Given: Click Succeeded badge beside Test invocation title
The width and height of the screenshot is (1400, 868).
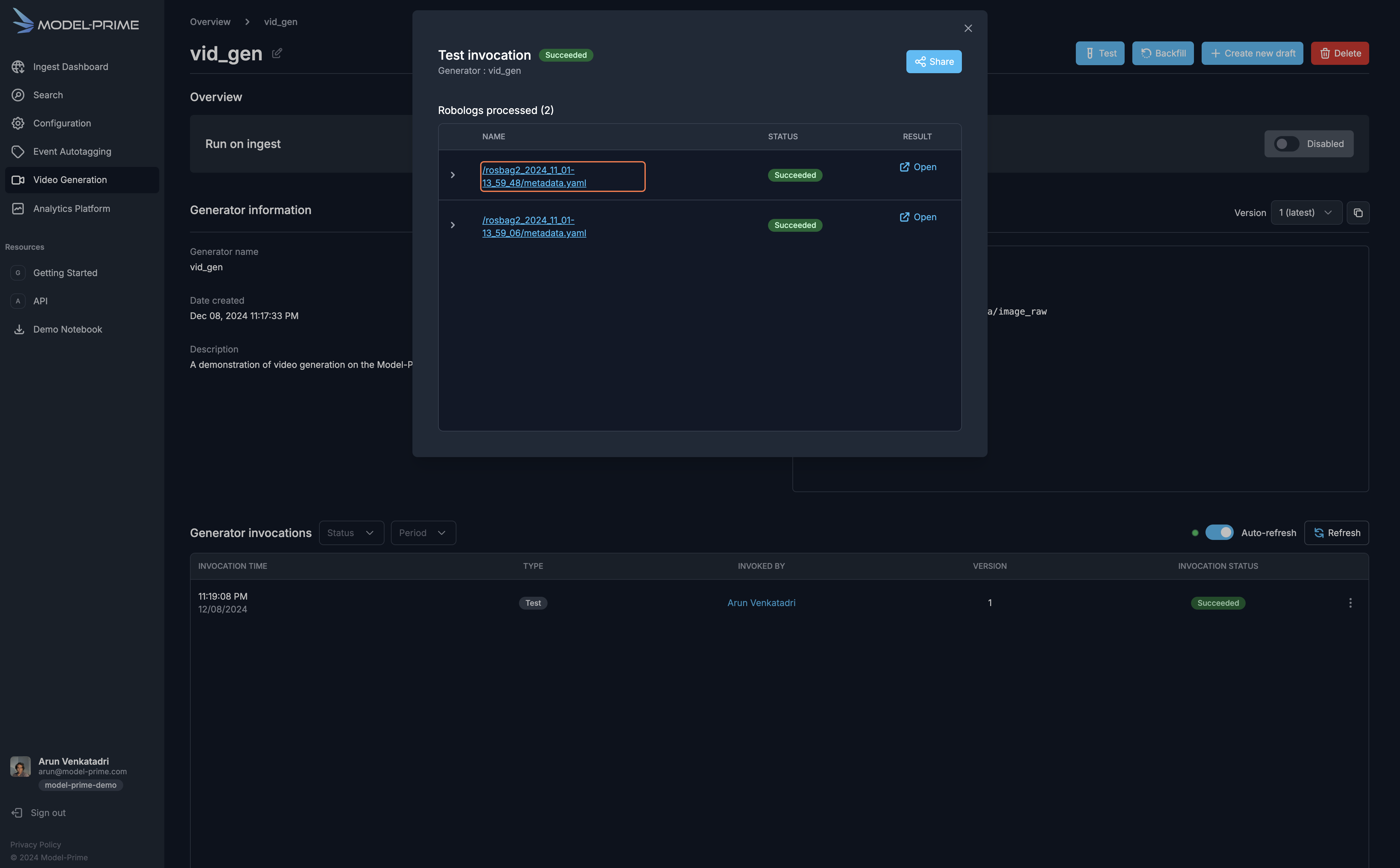Looking at the screenshot, I should tap(566, 55).
